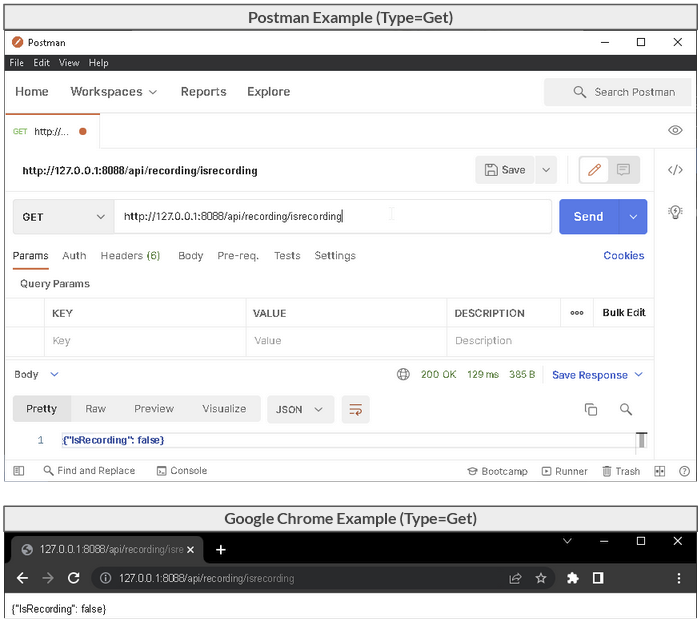Click the lightbulb info icon in sidebar

(x=675, y=211)
